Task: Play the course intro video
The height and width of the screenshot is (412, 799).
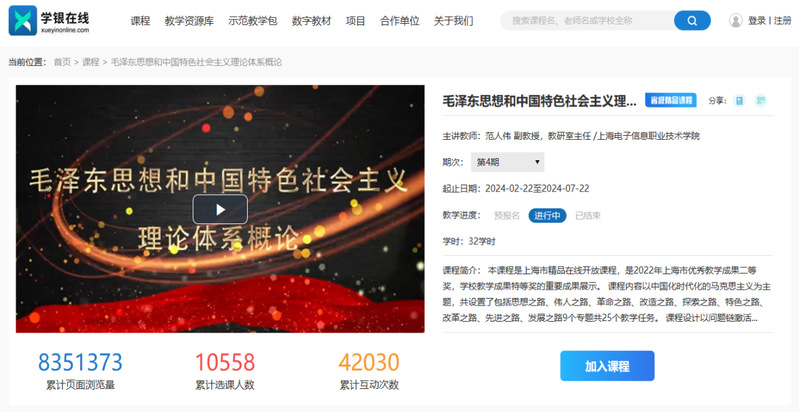Action: click(x=220, y=209)
